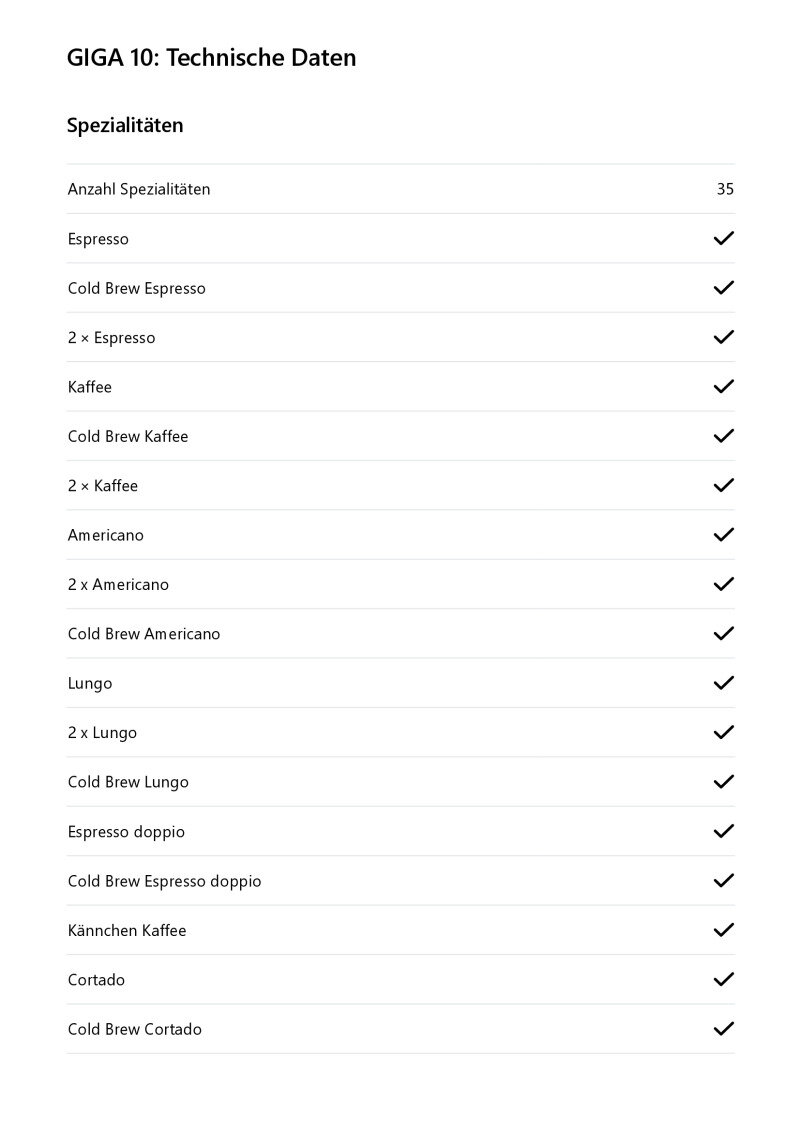Image resolution: width=800 pixels, height=1132 pixels.
Task: Click the Cold Brew Lungo checkmark
Action: pos(723,782)
